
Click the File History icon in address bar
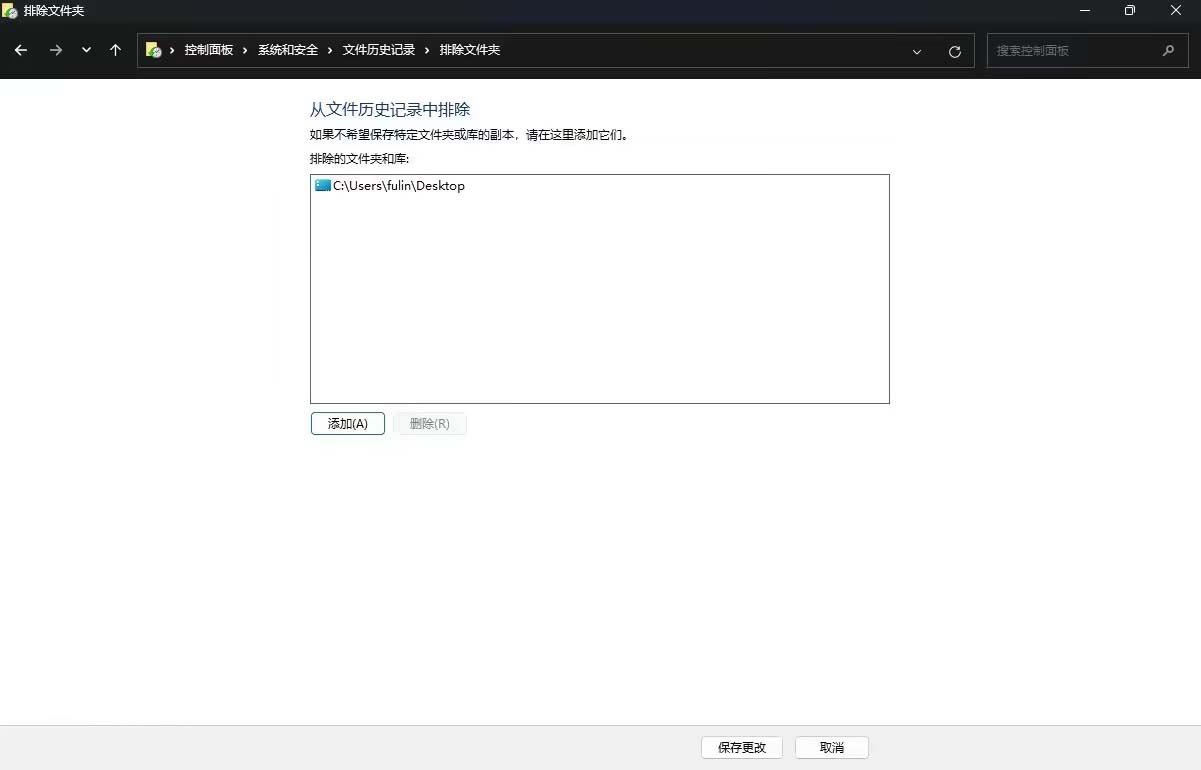coord(153,50)
